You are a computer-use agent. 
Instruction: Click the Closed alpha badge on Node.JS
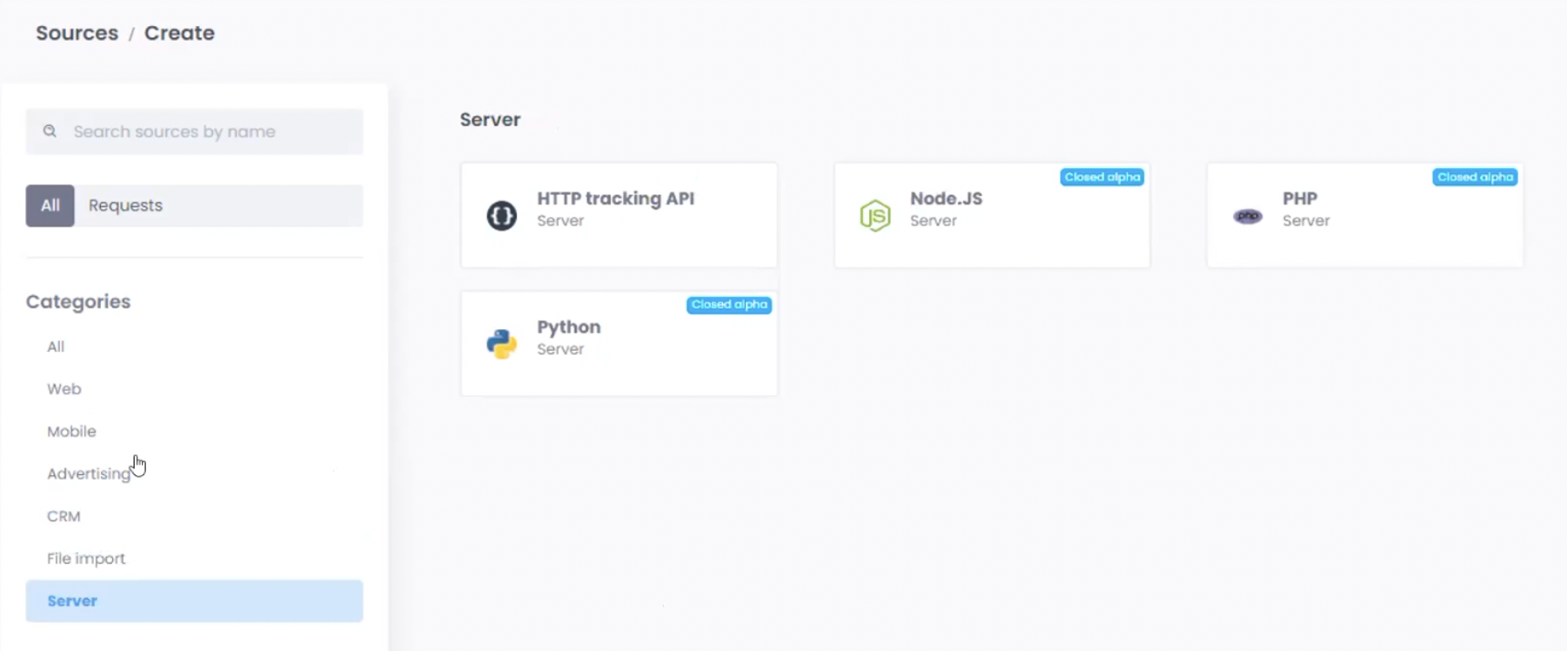(x=1102, y=177)
